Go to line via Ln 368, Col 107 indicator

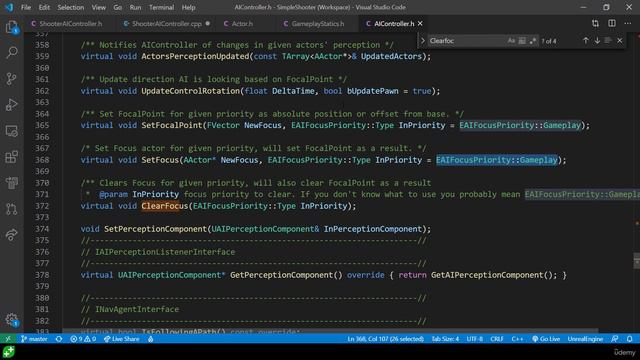[385, 339]
